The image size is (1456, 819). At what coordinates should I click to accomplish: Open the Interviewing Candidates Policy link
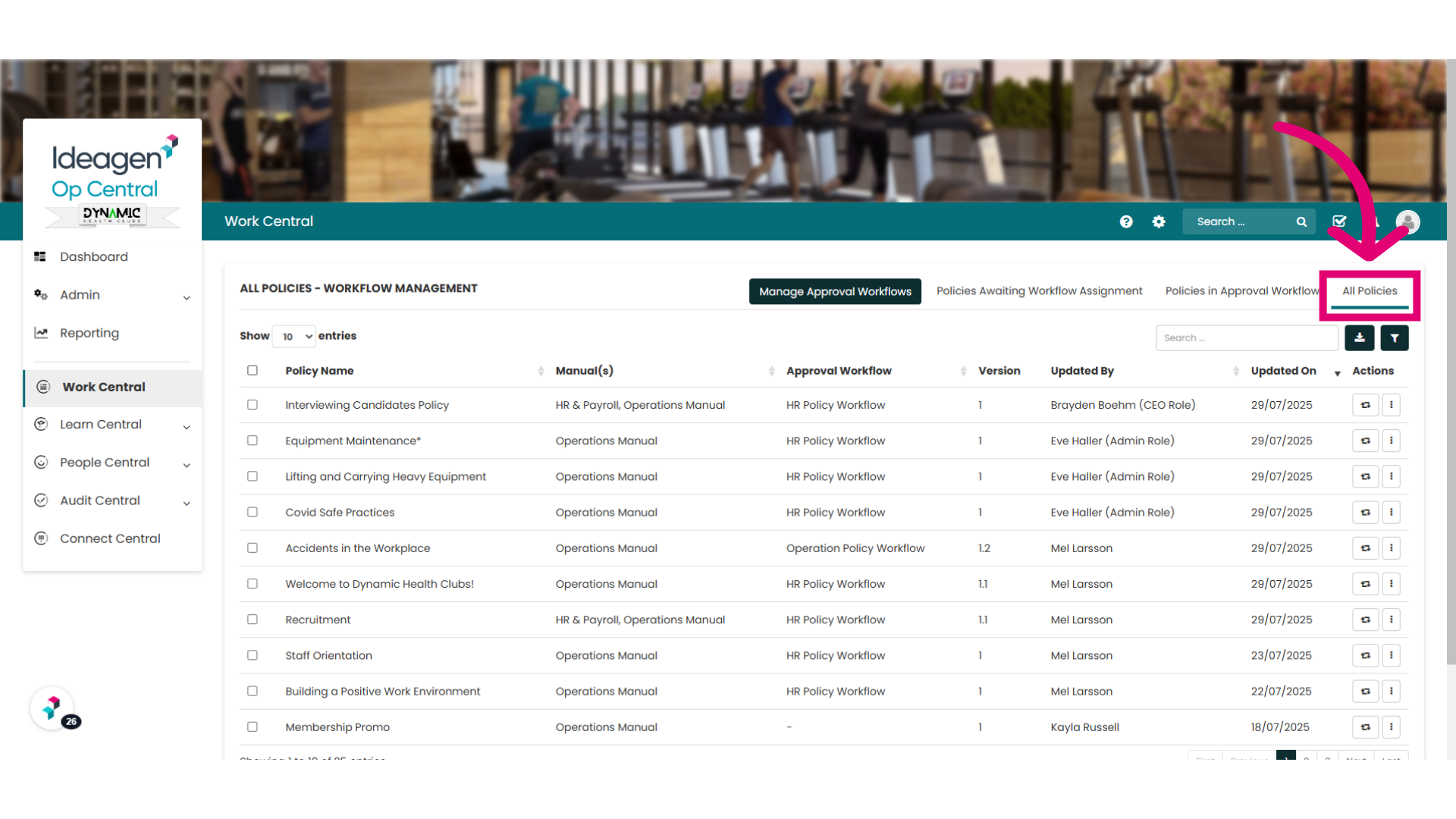pos(367,405)
